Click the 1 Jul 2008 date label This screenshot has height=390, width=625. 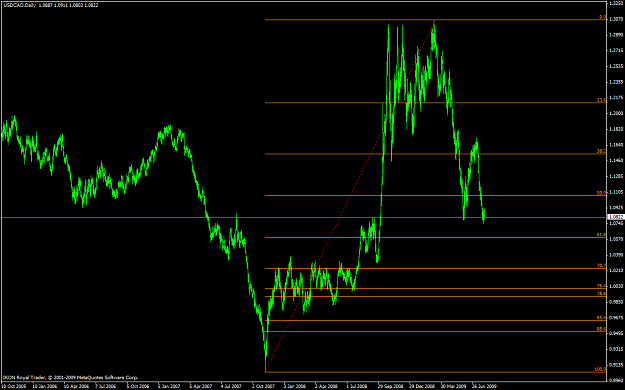356,386
